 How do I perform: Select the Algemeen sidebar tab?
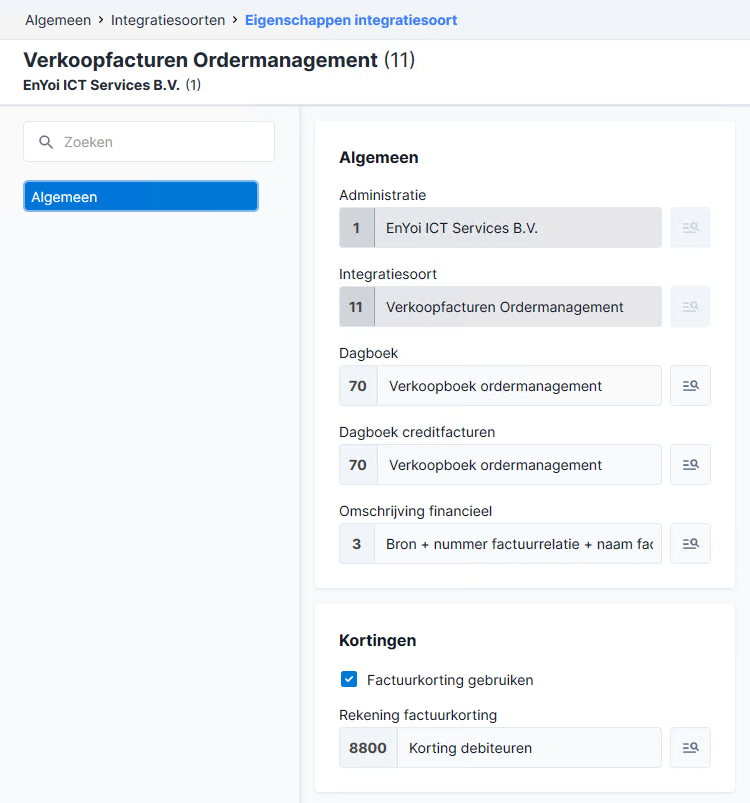[141, 196]
